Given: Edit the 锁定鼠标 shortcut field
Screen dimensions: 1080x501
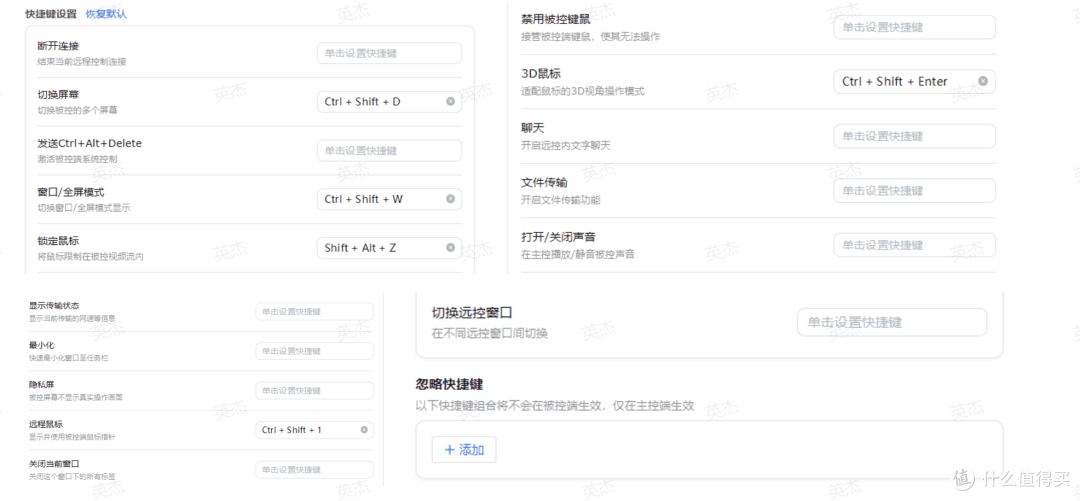Looking at the screenshot, I should point(389,247).
